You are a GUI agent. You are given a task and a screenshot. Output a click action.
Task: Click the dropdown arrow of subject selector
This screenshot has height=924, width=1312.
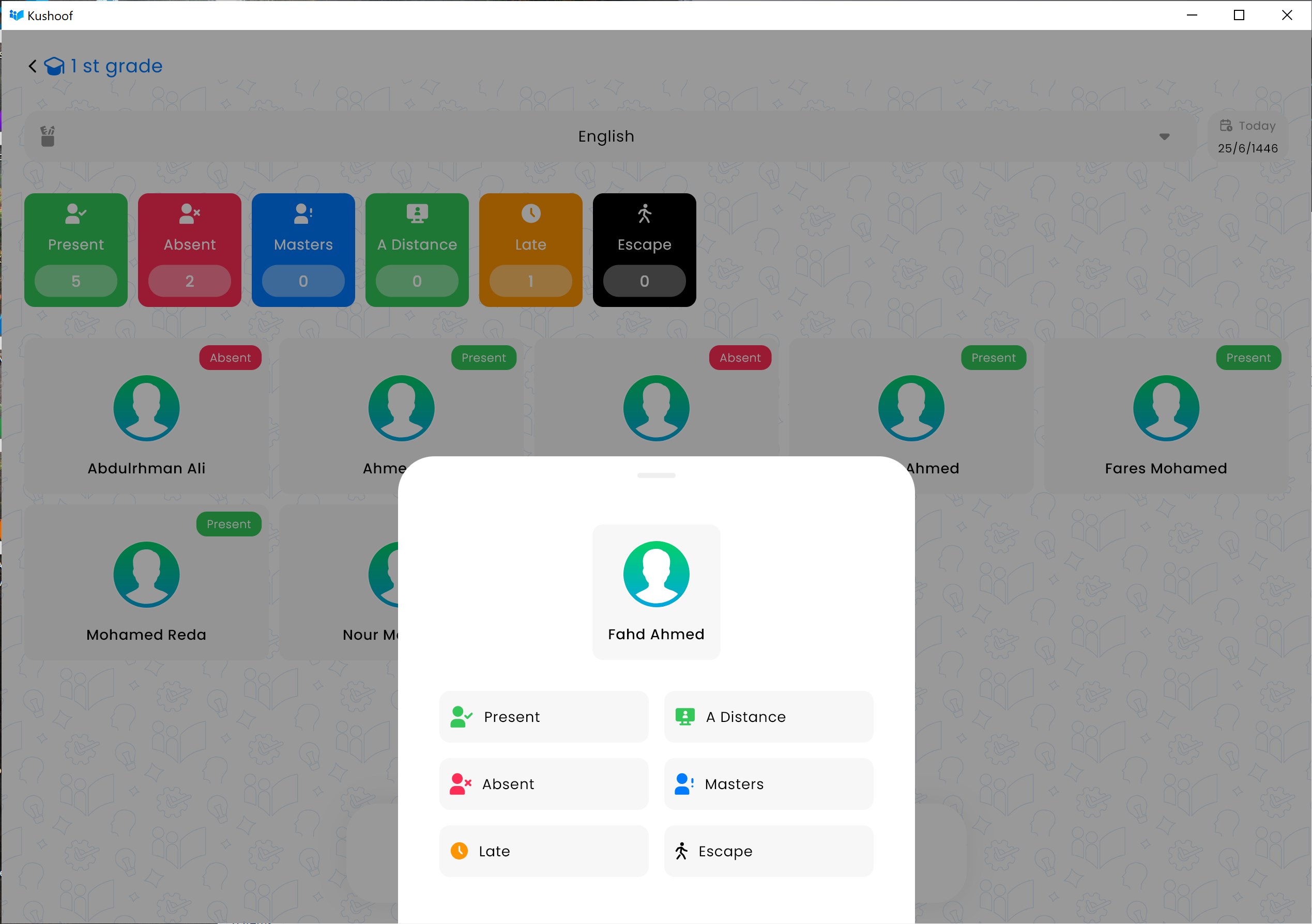(1164, 136)
